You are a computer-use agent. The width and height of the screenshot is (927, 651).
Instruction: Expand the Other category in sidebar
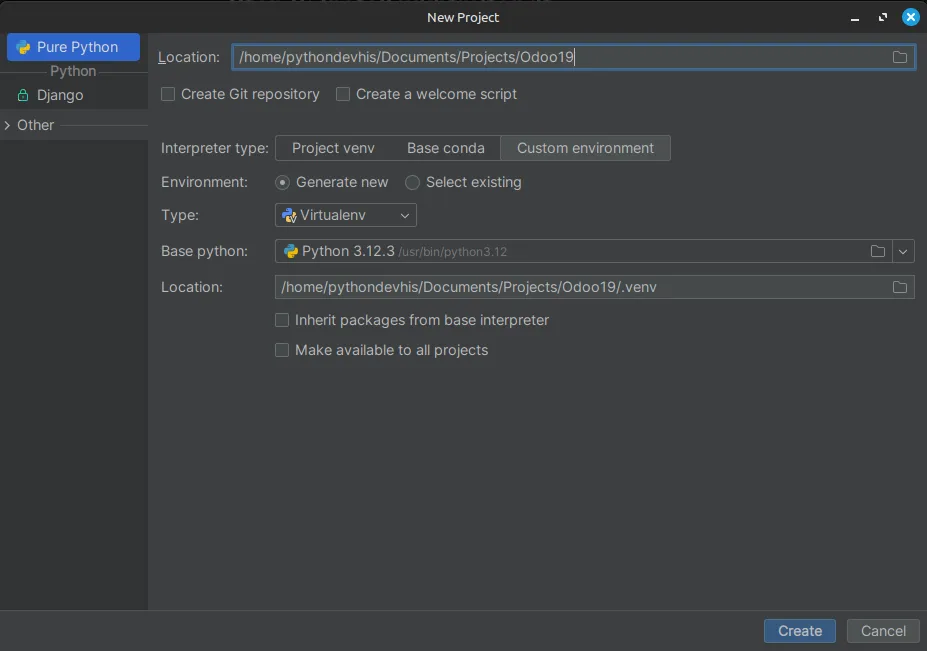coord(8,125)
